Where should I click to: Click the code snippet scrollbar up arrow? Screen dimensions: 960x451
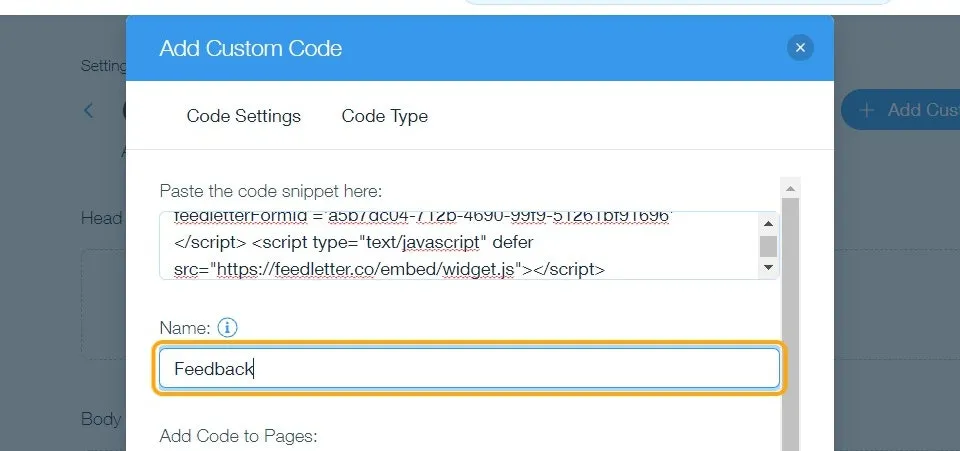768,223
